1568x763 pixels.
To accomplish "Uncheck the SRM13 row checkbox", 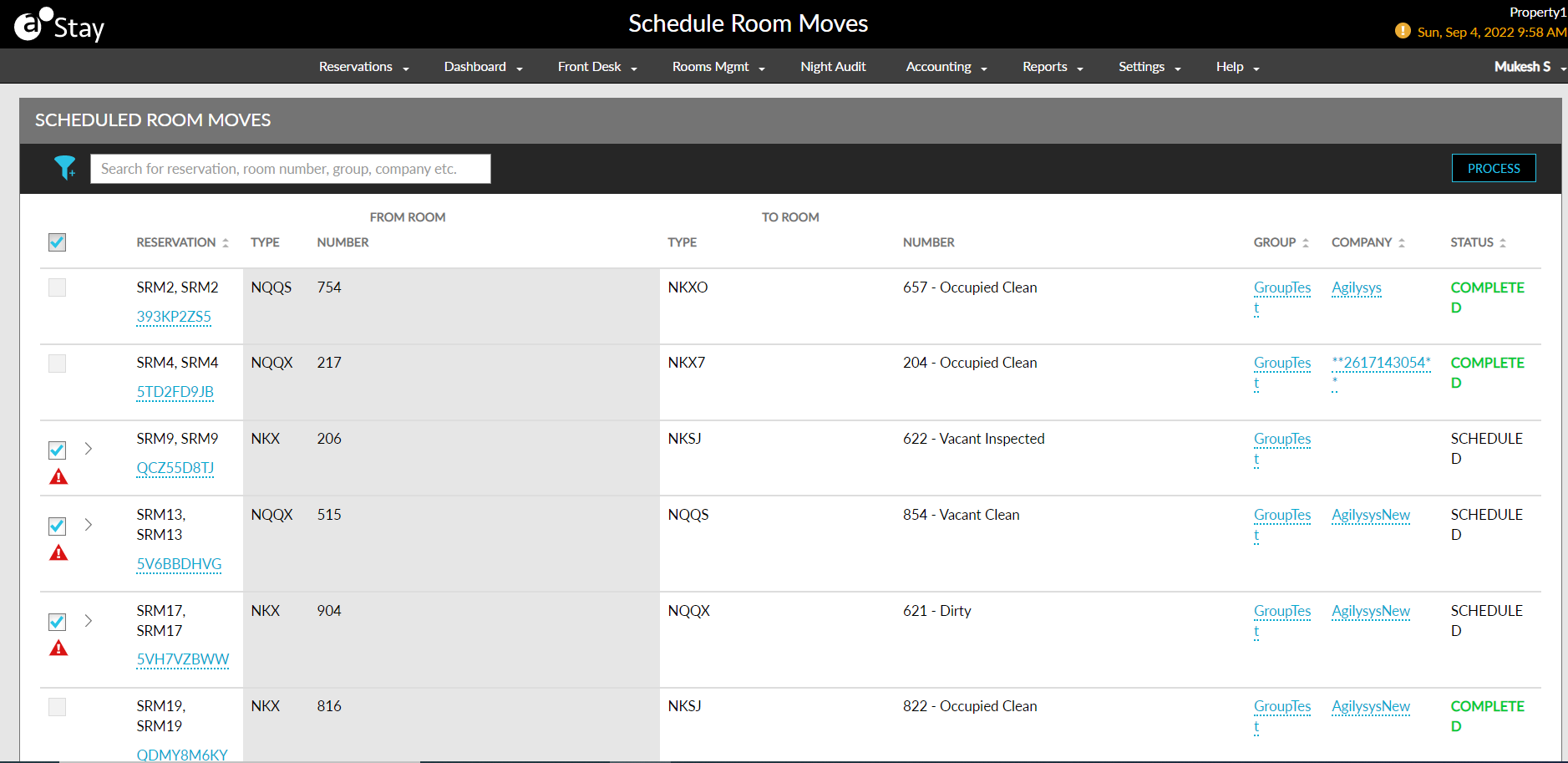I will [x=57, y=526].
